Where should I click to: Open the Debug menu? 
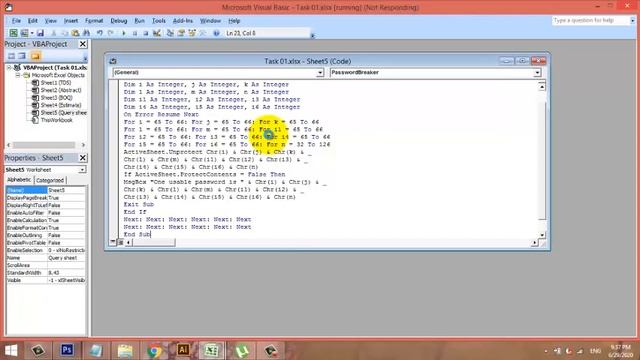119,20
